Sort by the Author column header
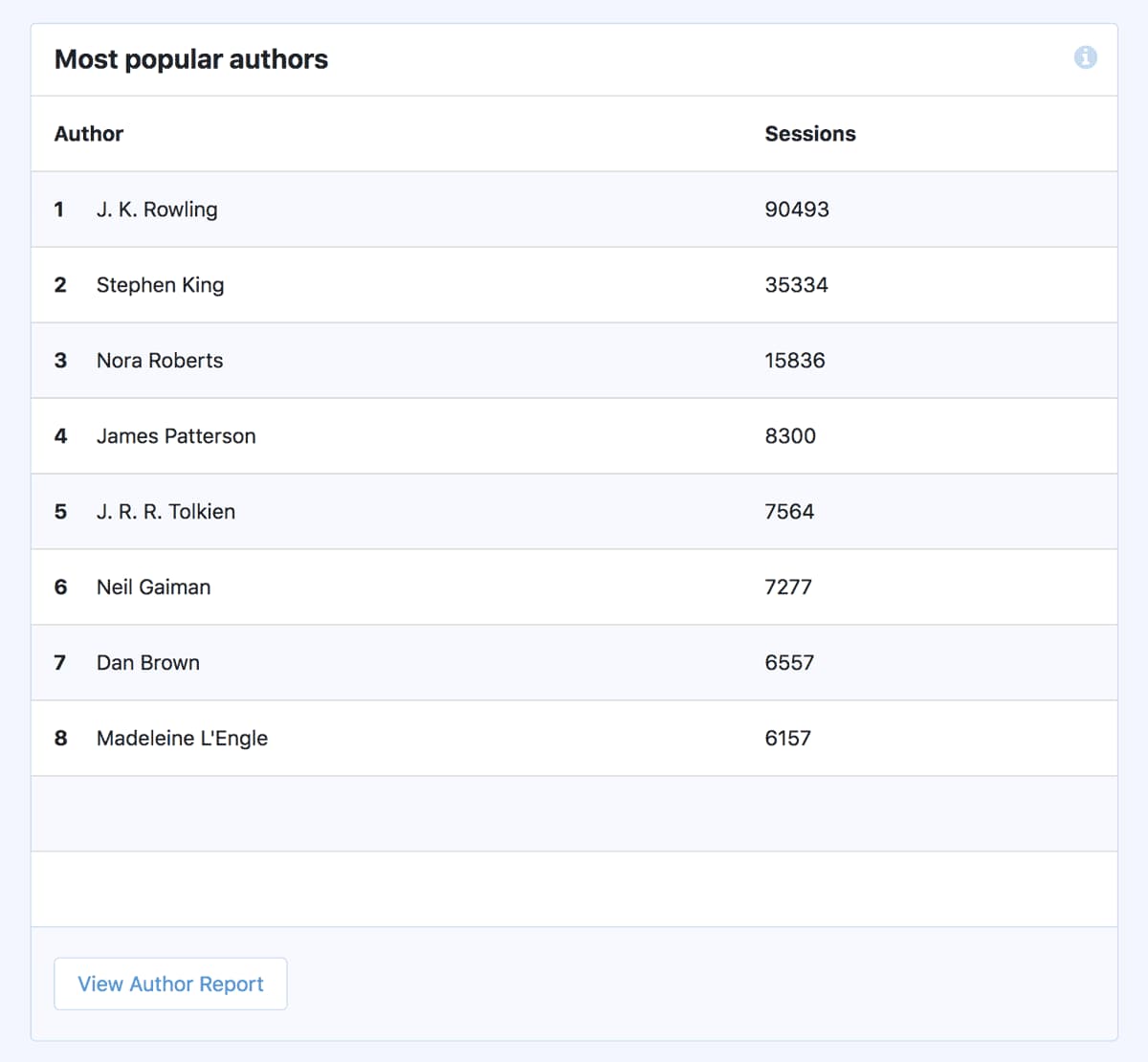Screen dimensions: 1148x1062 click(x=89, y=133)
